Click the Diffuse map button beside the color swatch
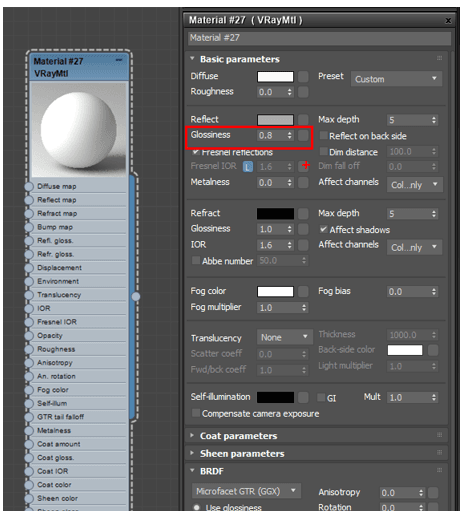 pyautogui.click(x=303, y=76)
